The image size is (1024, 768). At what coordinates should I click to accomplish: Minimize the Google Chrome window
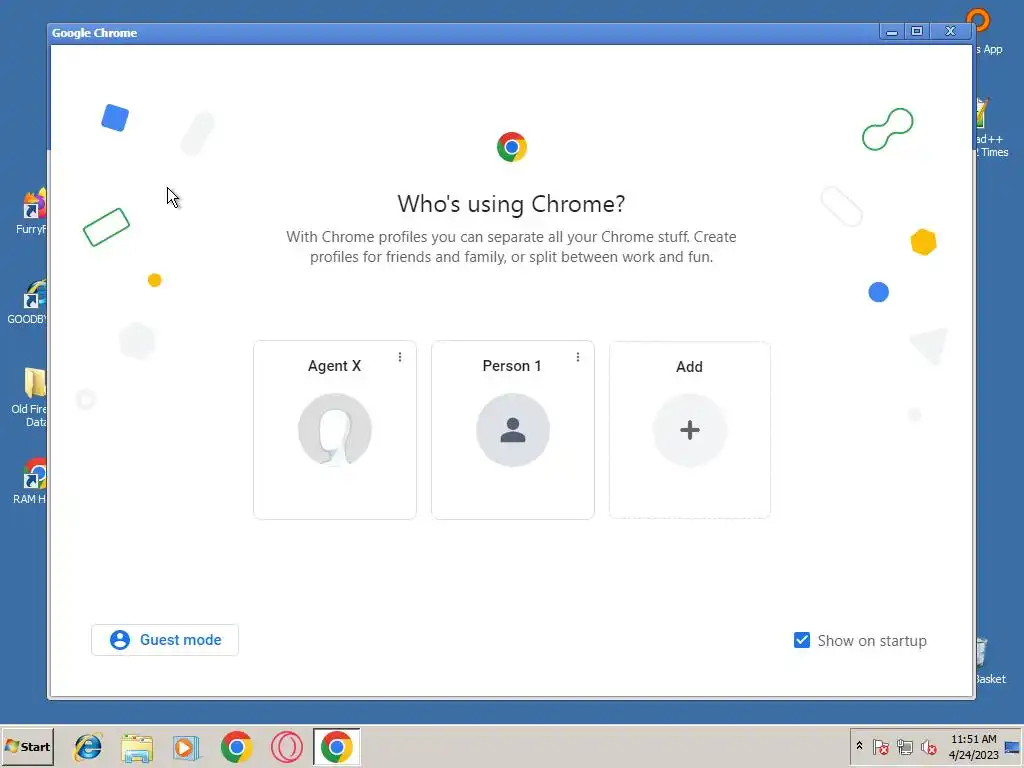point(891,32)
